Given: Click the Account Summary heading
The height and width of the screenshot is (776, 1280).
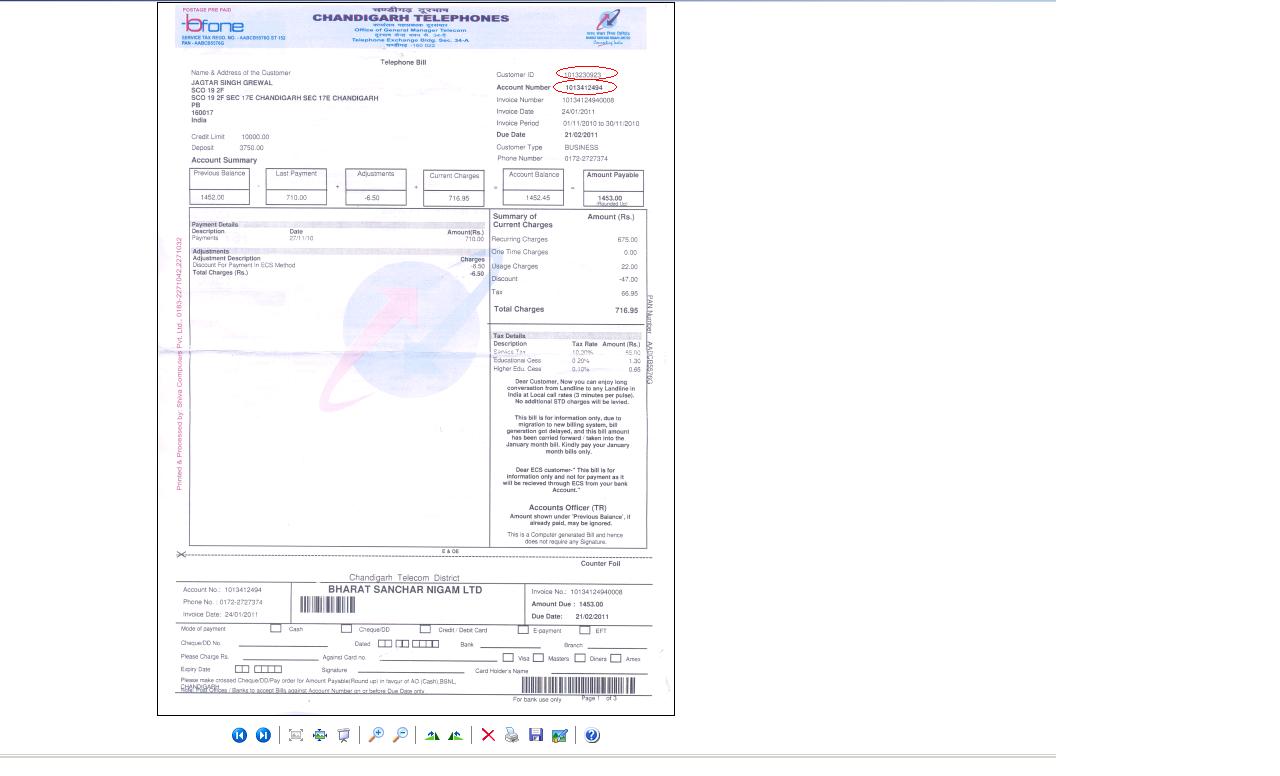Looking at the screenshot, I should (x=224, y=160).
